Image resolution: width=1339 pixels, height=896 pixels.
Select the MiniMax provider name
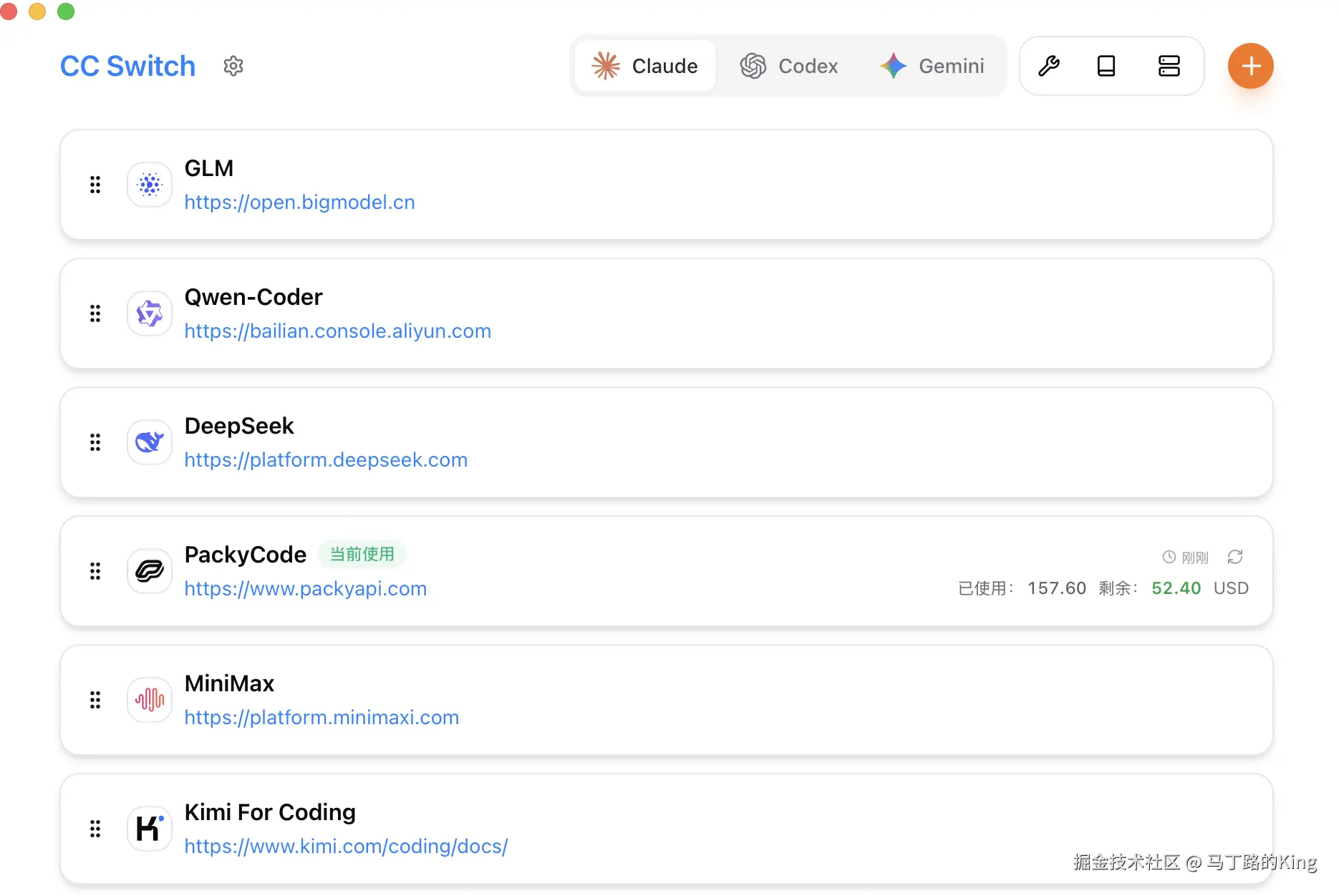(229, 683)
